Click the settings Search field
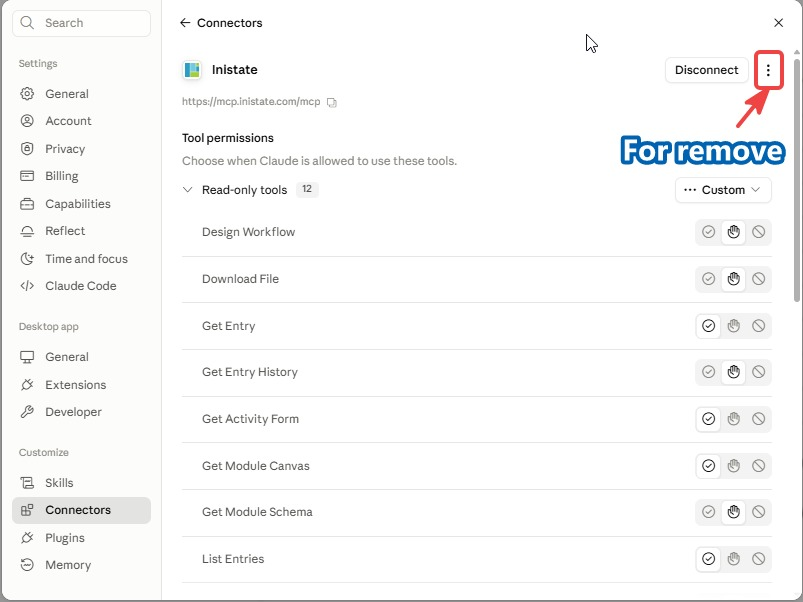The width and height of the screenshot is (803, 602). 81,23
